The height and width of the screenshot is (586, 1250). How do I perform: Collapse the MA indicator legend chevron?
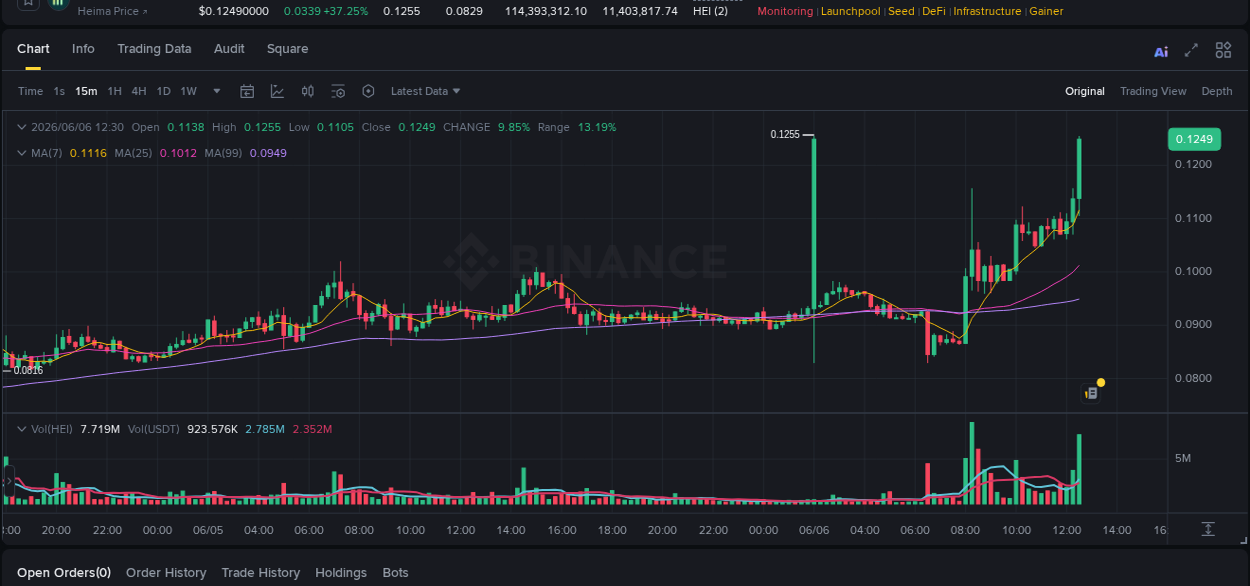[x=22, y=153]
